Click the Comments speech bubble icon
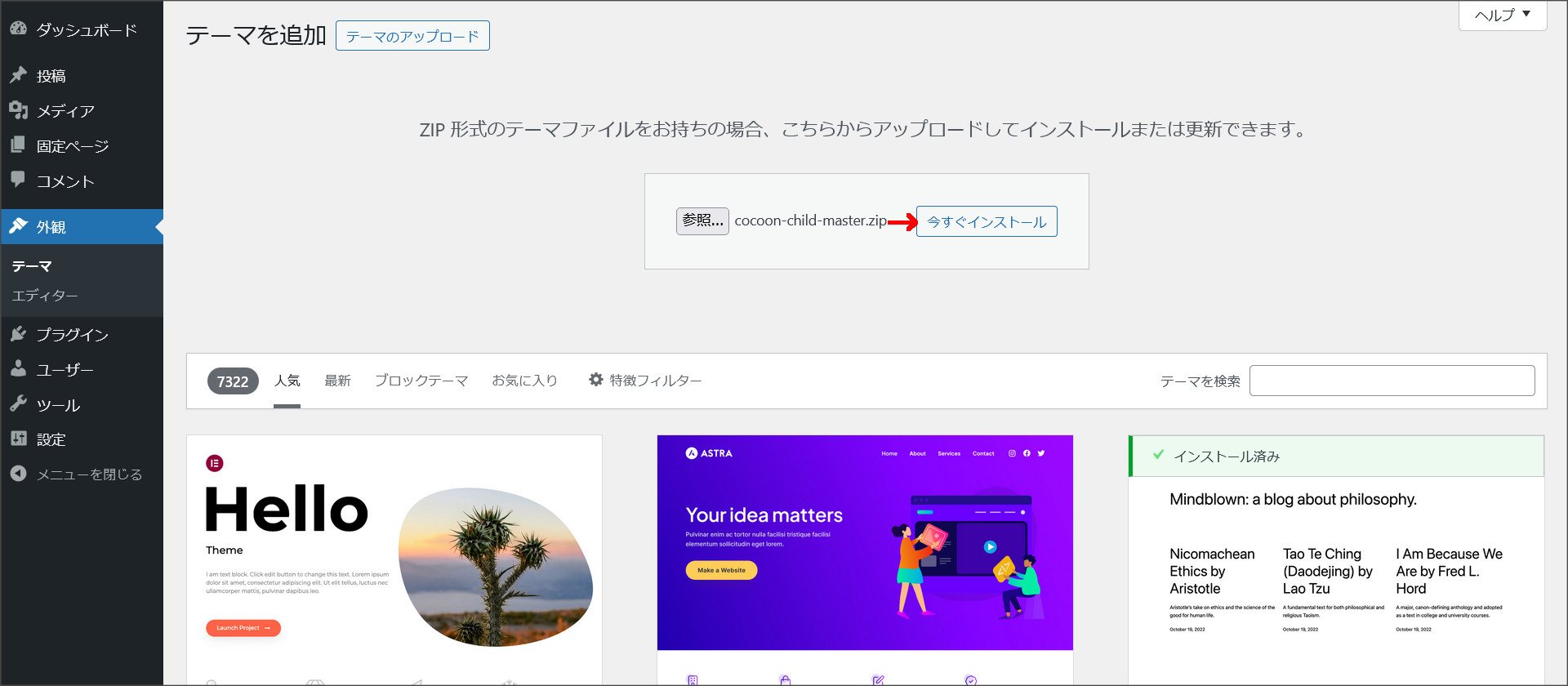 19,180
